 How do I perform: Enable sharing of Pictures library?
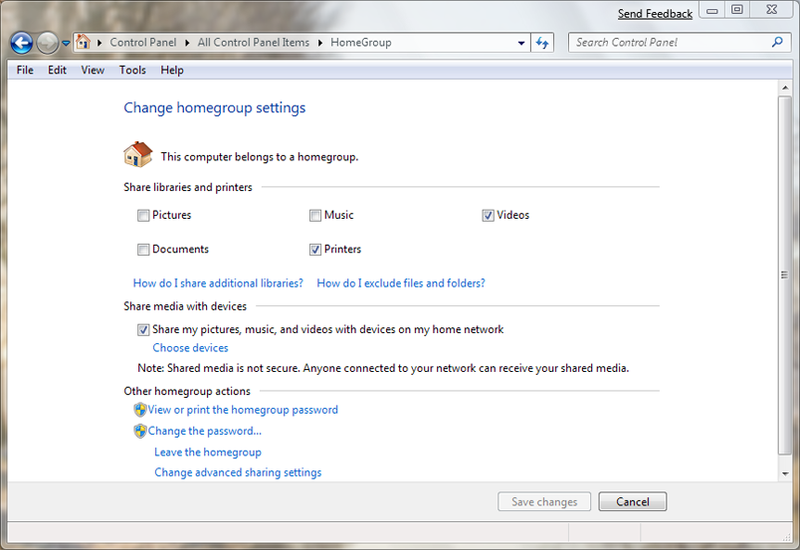[143, 215]
